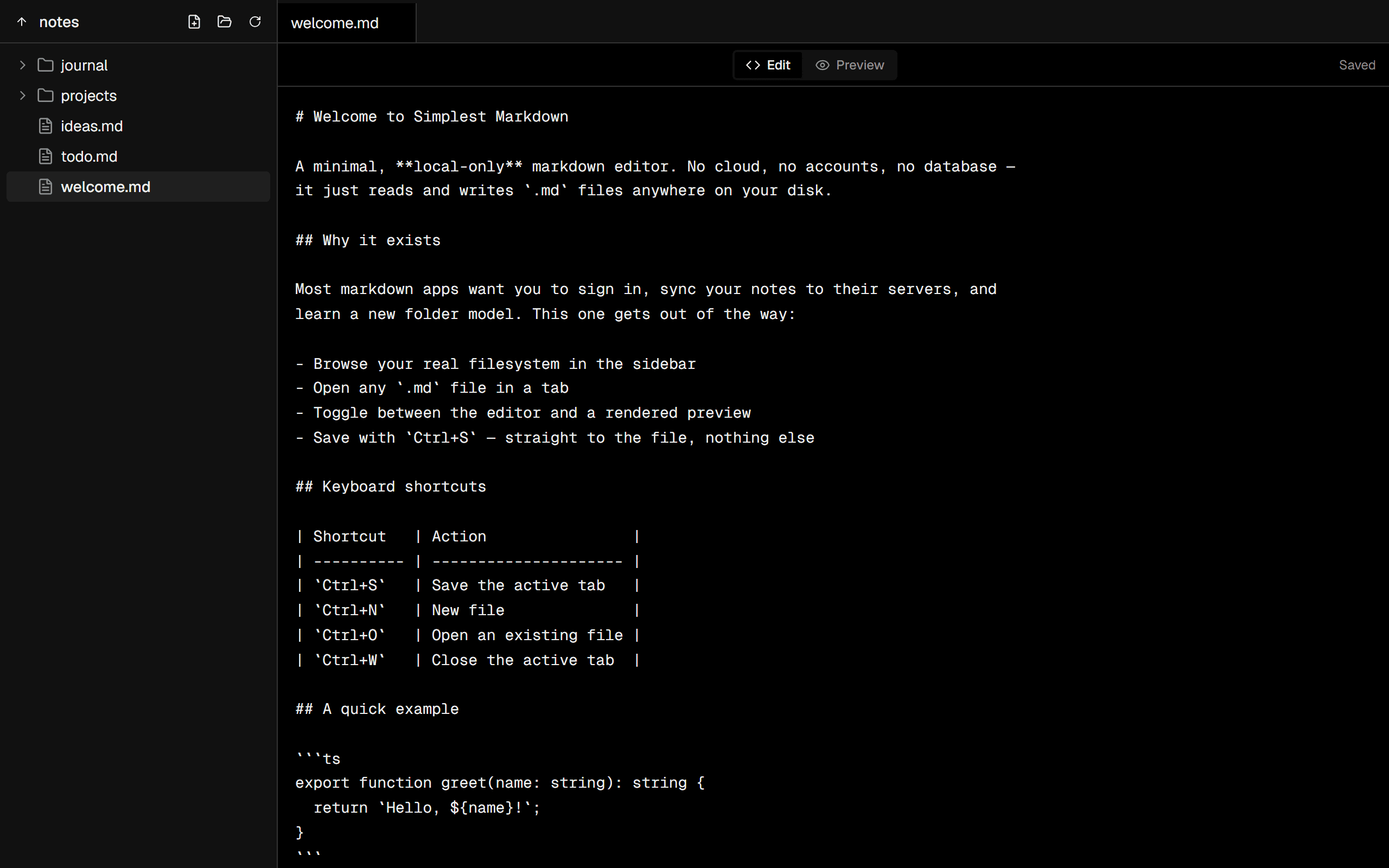This screenshot has height=868, width=1389.
Task: Click the welcome.md file icon in sidebar
Action: coord(46,187)
